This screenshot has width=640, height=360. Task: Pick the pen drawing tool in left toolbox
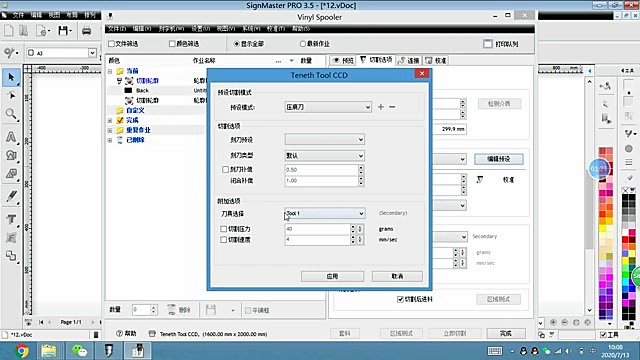click(11, 197)
